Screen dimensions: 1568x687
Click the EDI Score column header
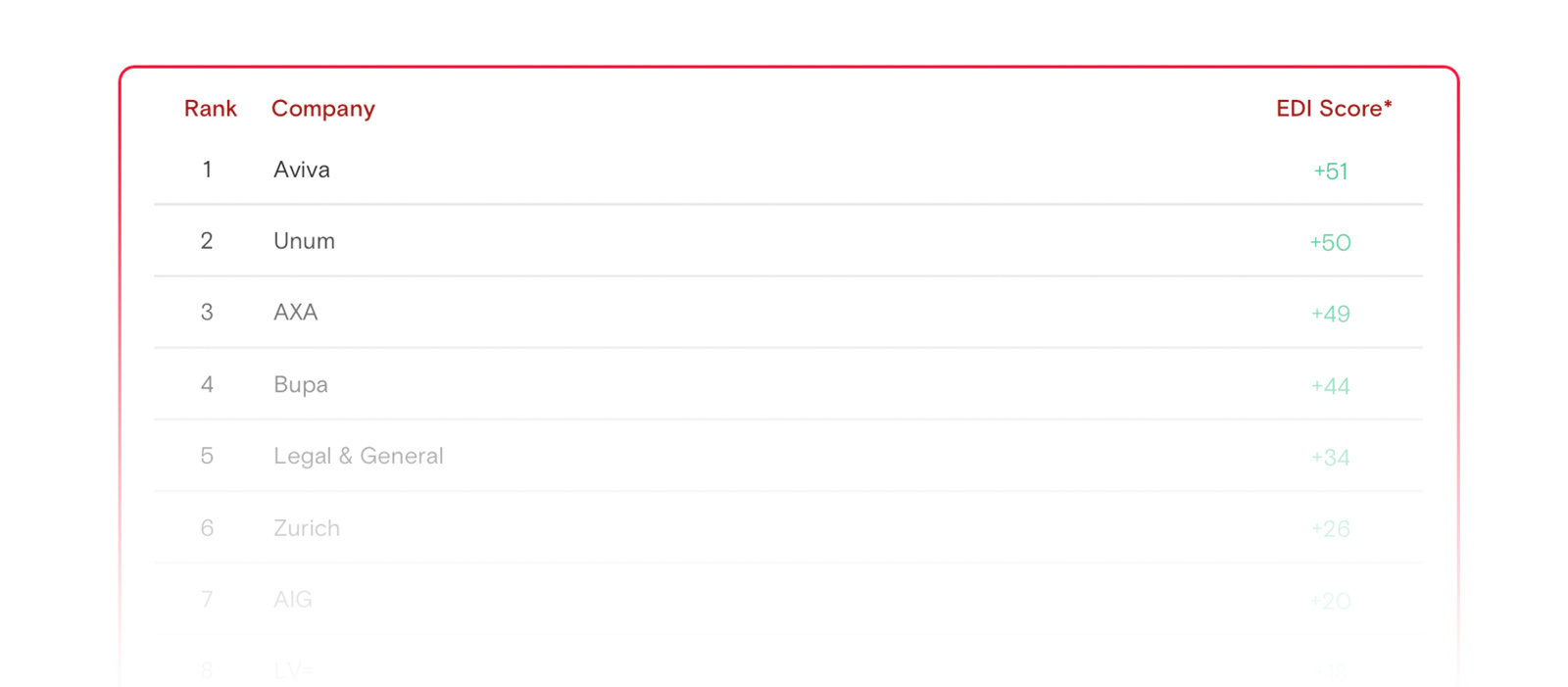point(1334,109)
